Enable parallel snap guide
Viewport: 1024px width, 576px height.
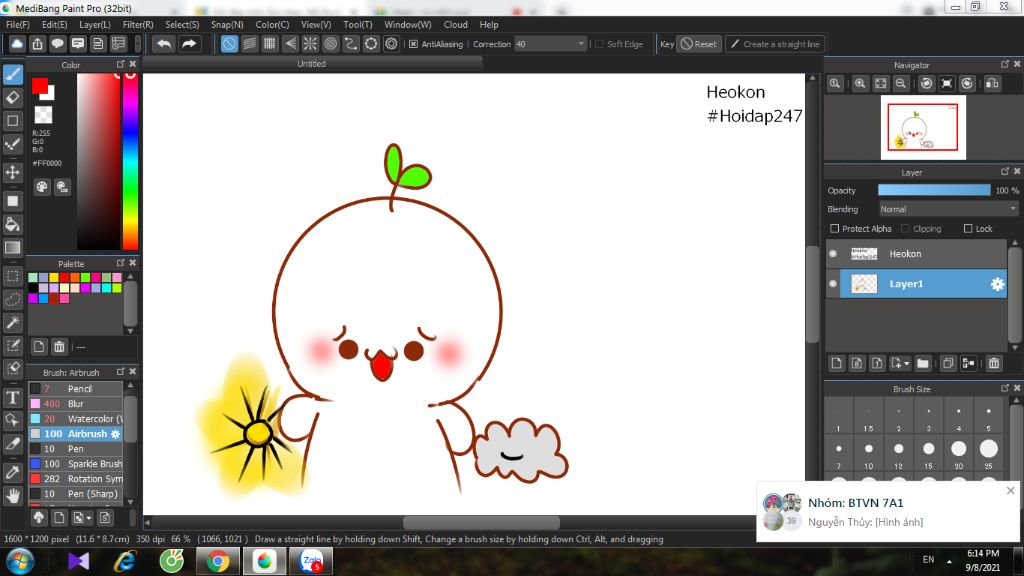click(x=249, y=44)
